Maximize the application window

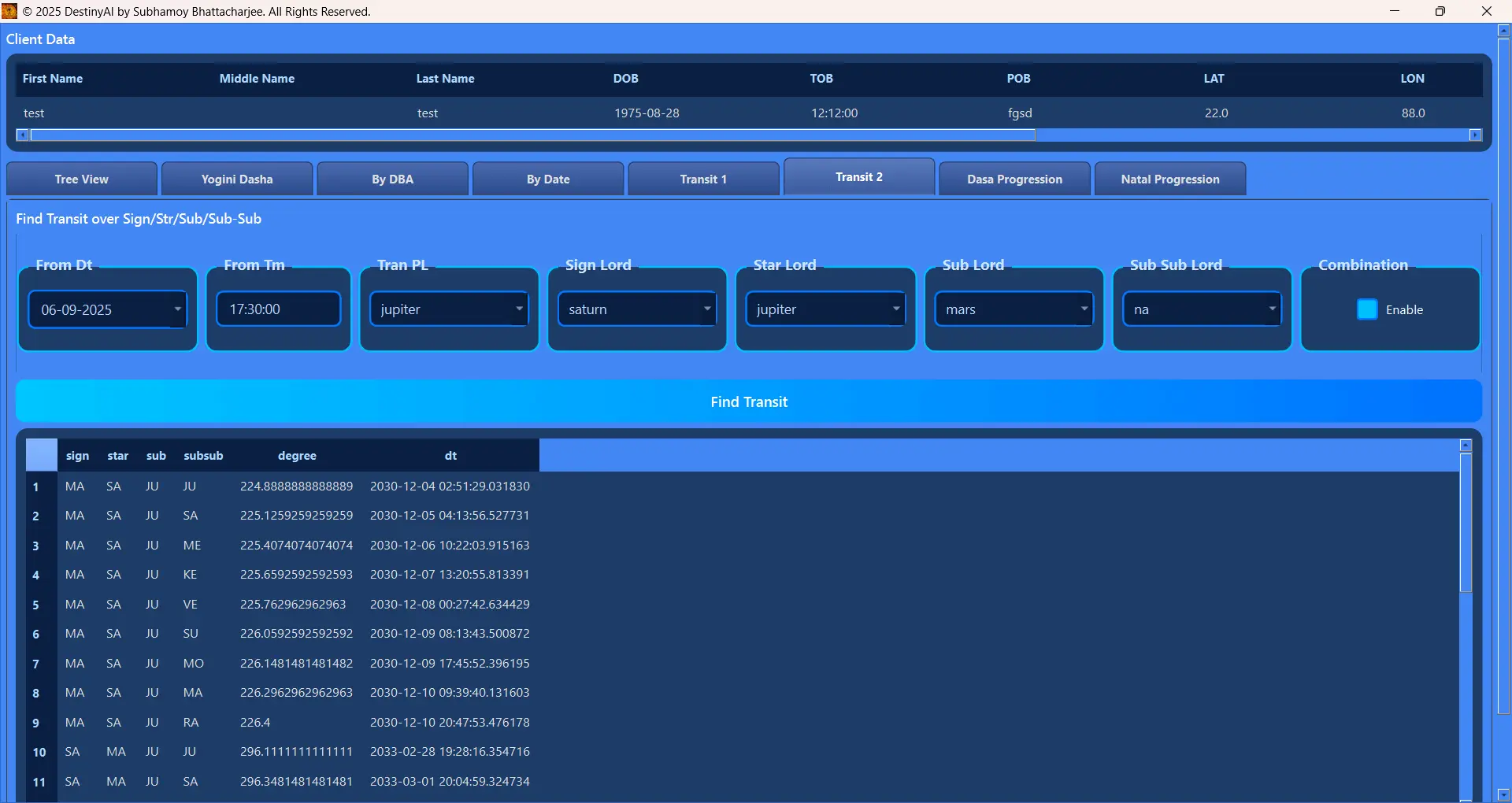(1440, 11)
